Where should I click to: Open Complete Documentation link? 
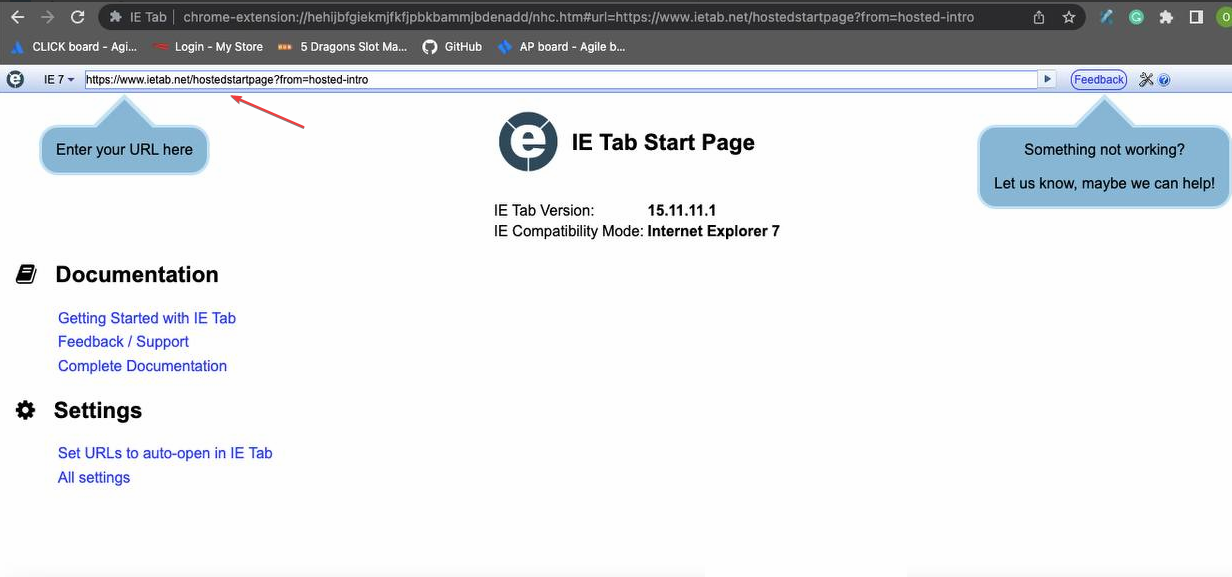(x=142, y=366)
